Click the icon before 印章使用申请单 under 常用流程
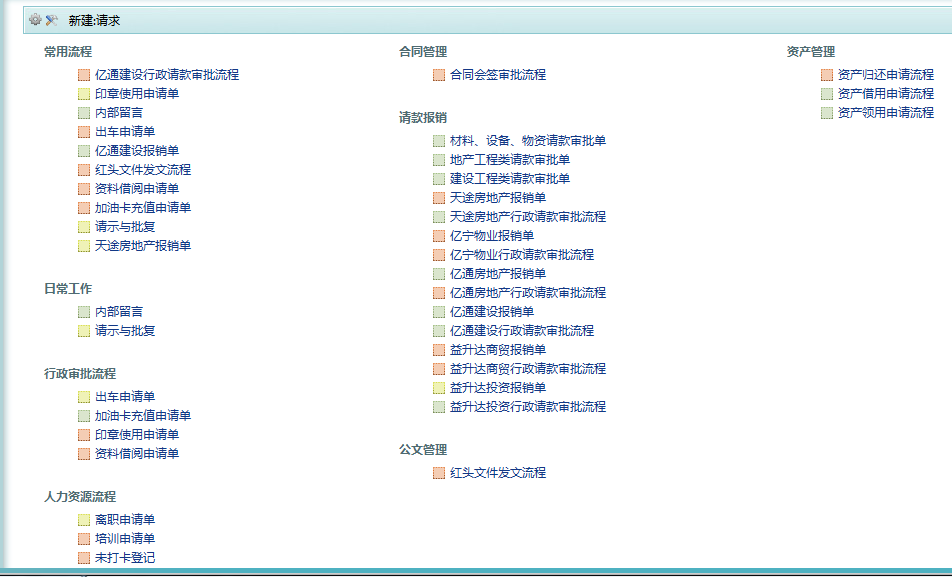Image resolution: width=952 pixels, height=577 pixels. click(x=84, y=94)
